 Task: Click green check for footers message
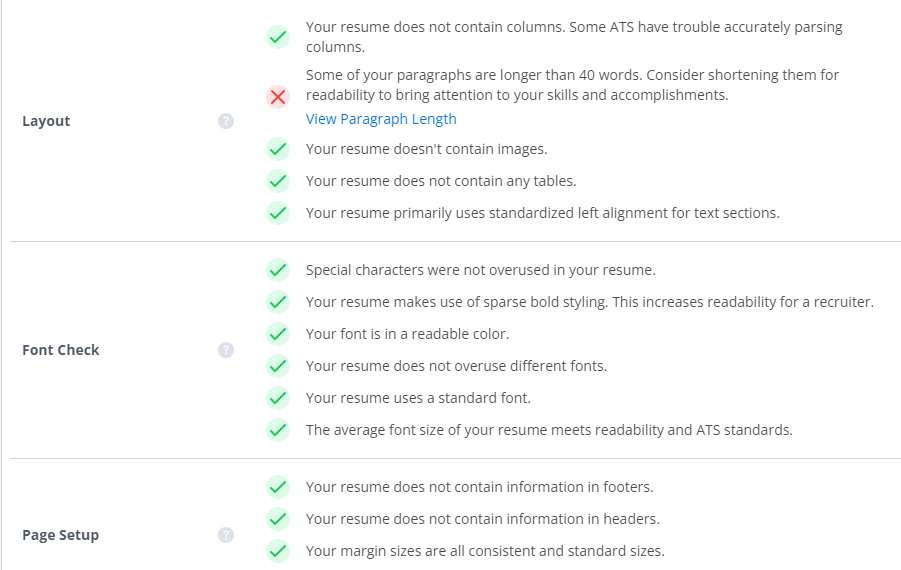click(x=278, y=487)
